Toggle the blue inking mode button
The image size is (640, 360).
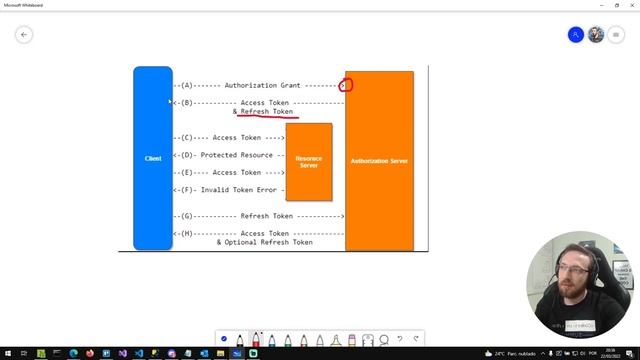pos(224,339)
